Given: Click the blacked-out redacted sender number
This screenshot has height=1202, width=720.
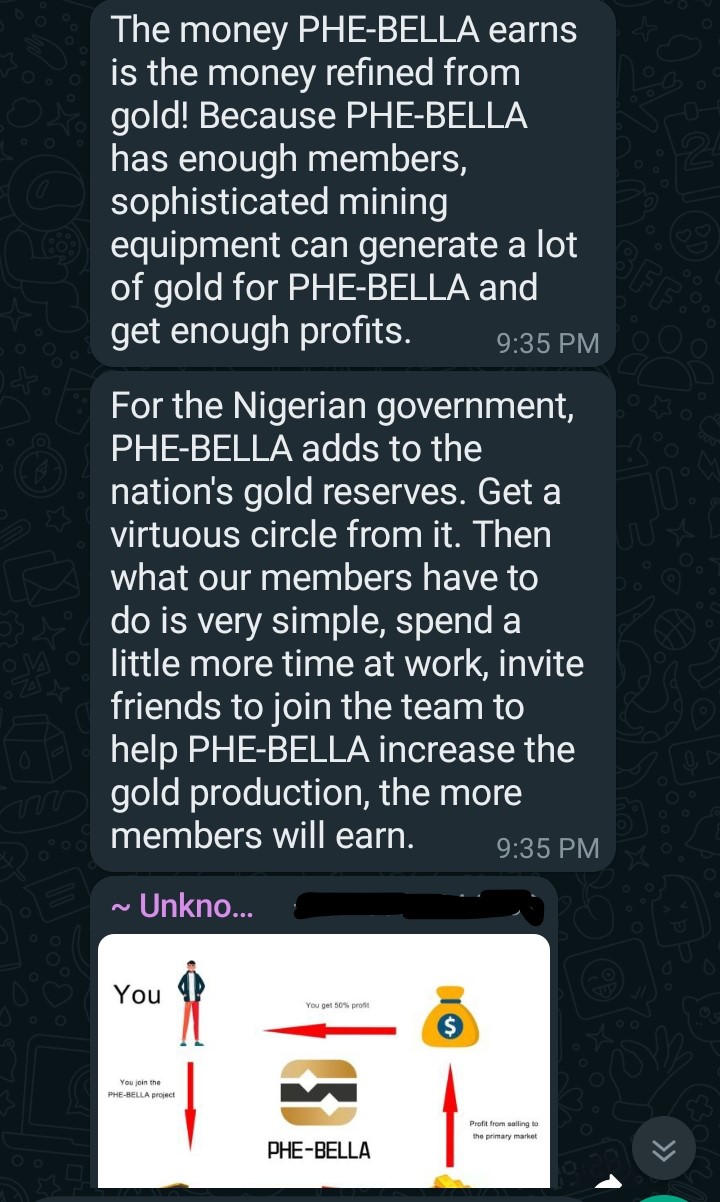Looking at the screenshot, I should point(418,906).
